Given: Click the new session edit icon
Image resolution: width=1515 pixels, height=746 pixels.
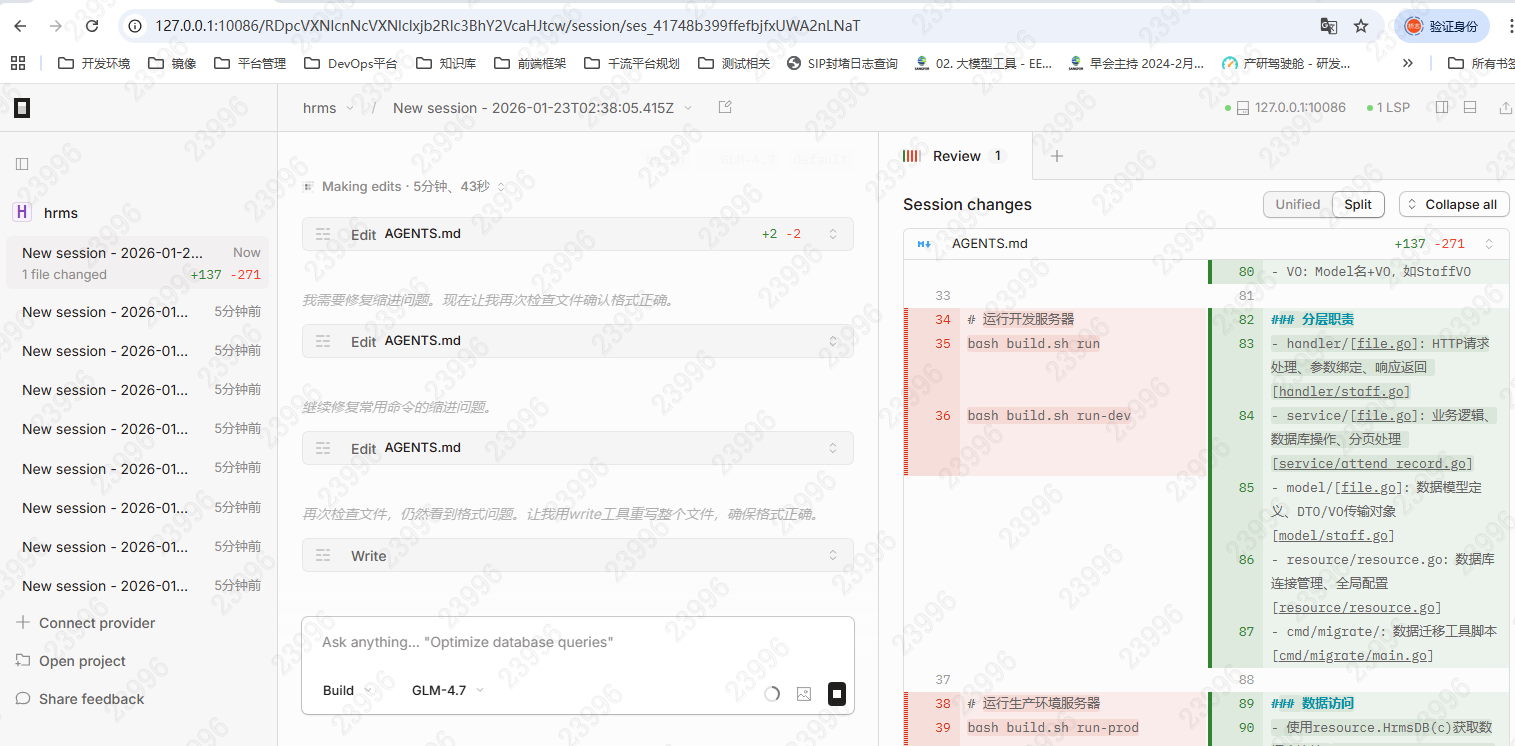Looking at the screenshot, I should coord(725,107).
